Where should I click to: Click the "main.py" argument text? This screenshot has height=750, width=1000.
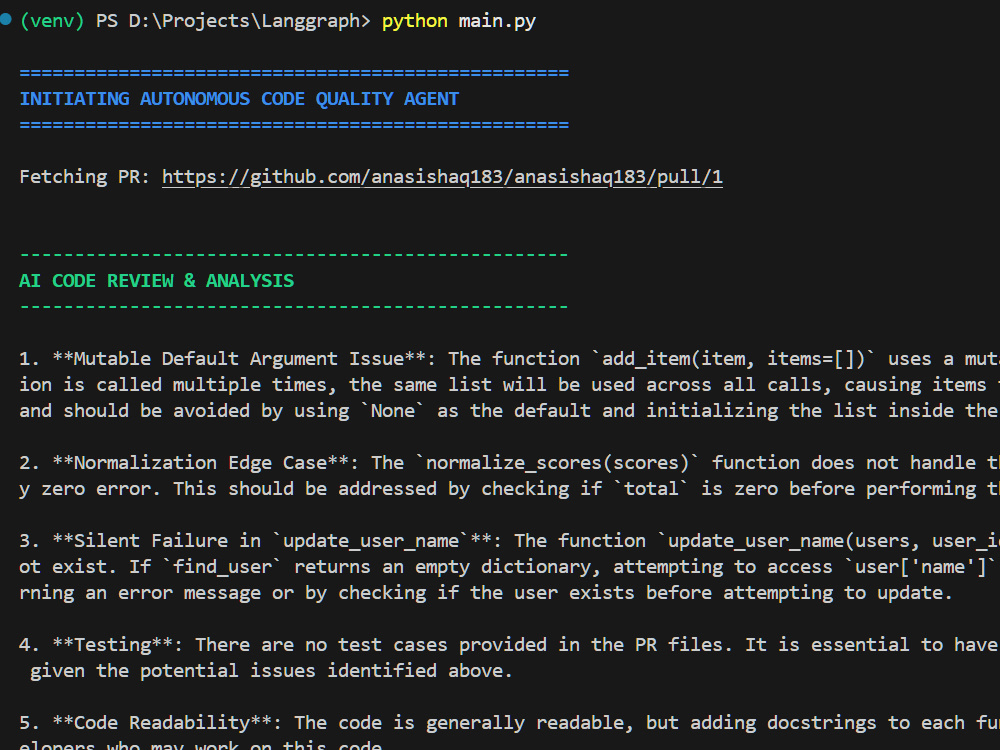click(497, 21)
